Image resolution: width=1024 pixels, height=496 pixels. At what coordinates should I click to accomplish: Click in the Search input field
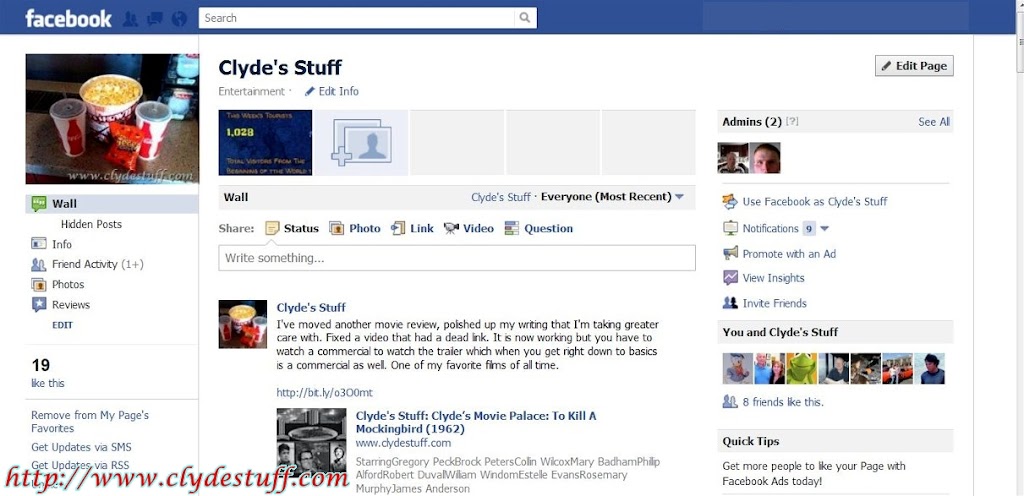point(357,18)
